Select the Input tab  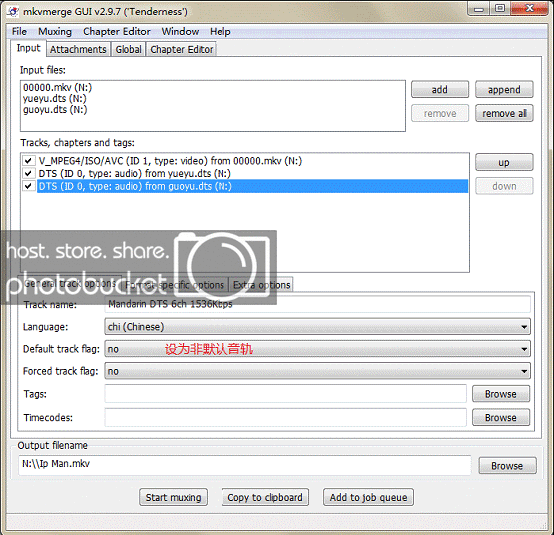coord(28,48)
